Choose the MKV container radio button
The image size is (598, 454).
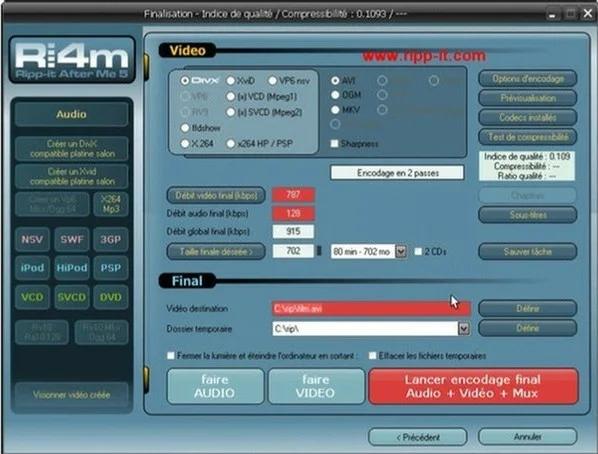(335, 110)
